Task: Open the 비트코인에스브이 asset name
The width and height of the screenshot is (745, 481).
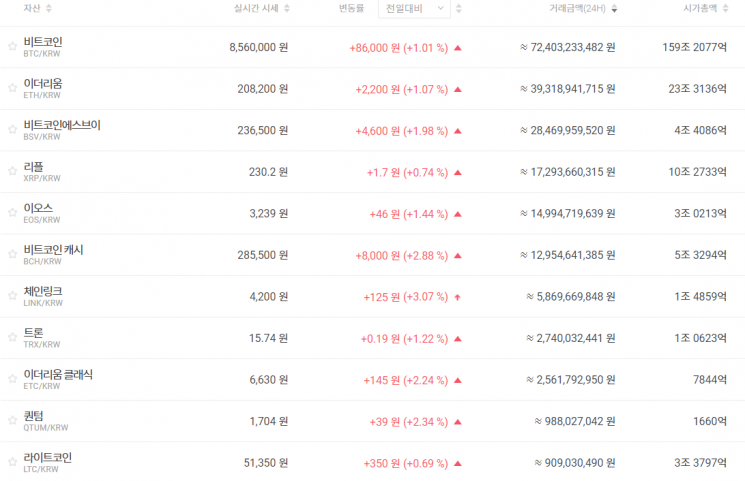Action: 62,125
